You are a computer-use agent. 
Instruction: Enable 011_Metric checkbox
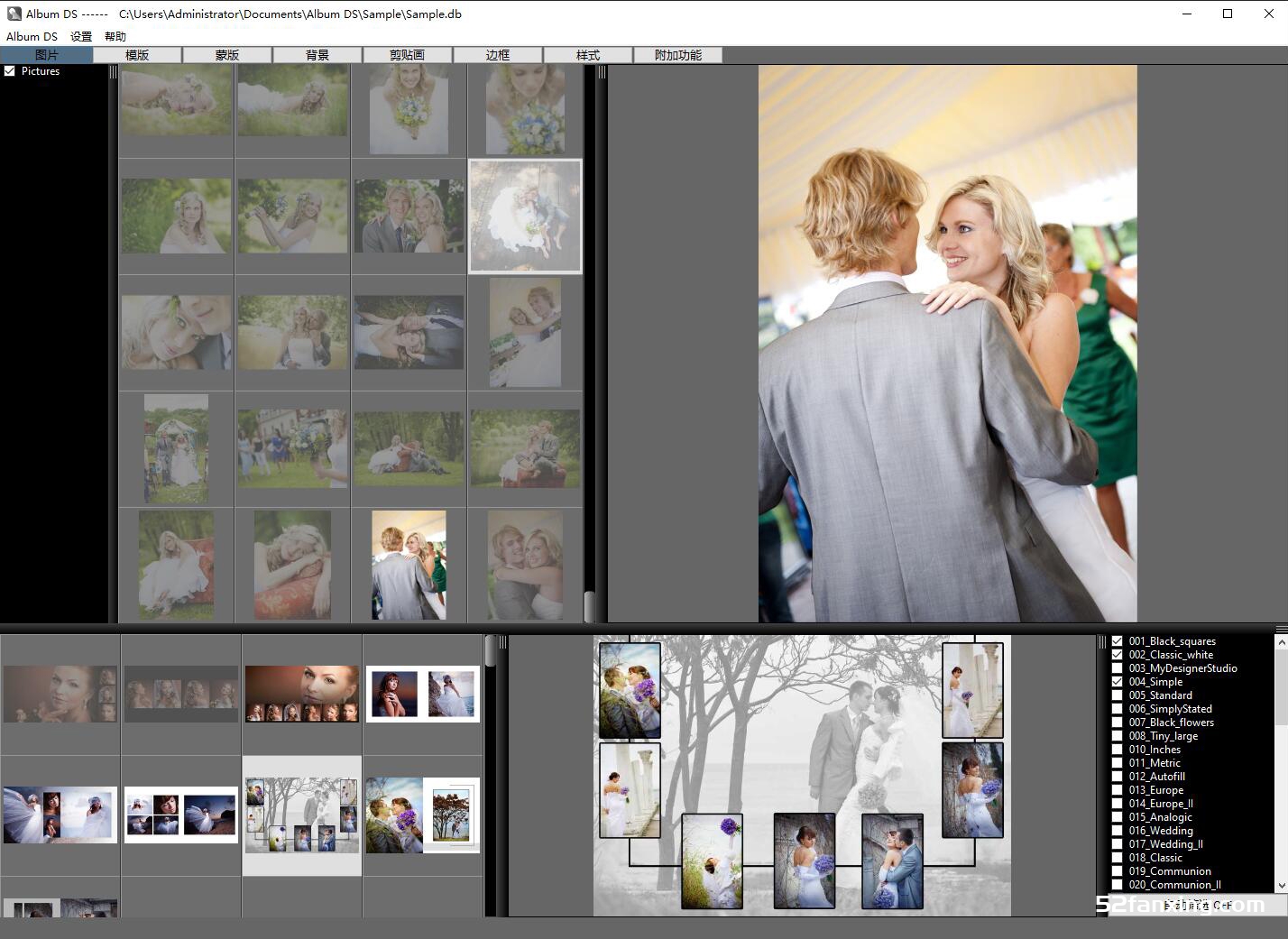1118,763
